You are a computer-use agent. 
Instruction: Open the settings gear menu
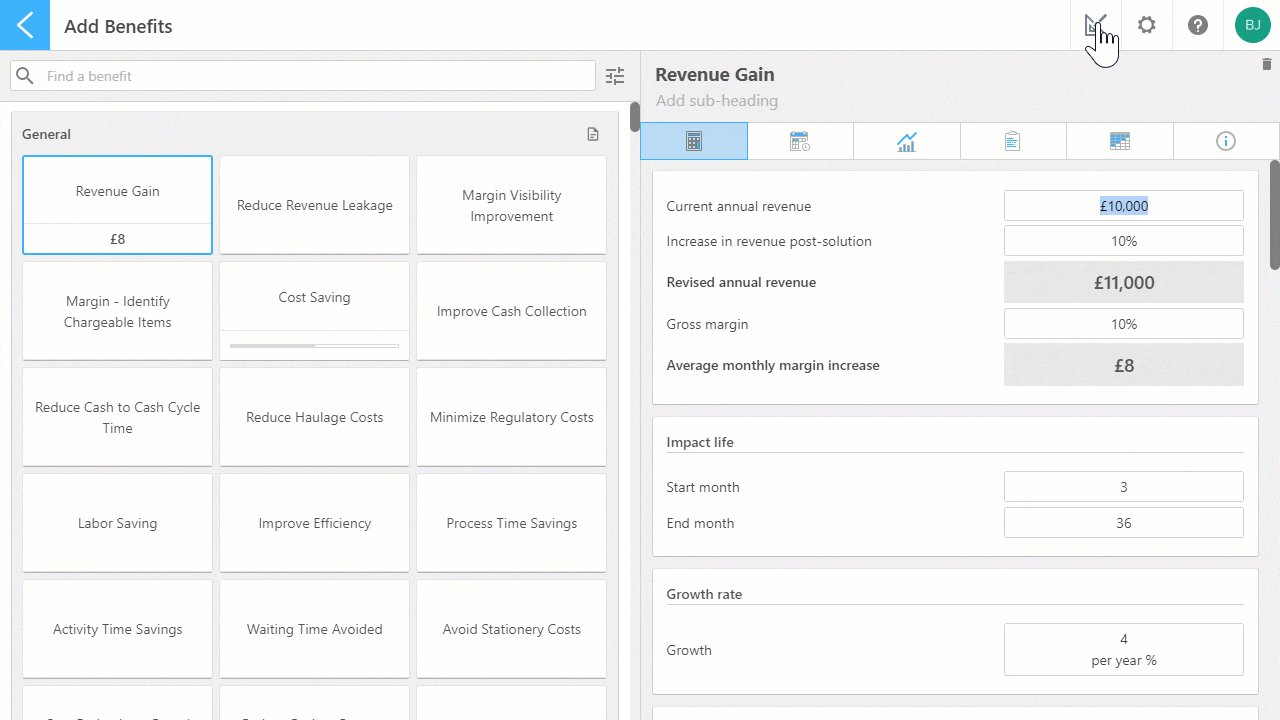pyautogui.click(x=1147, y=25)
